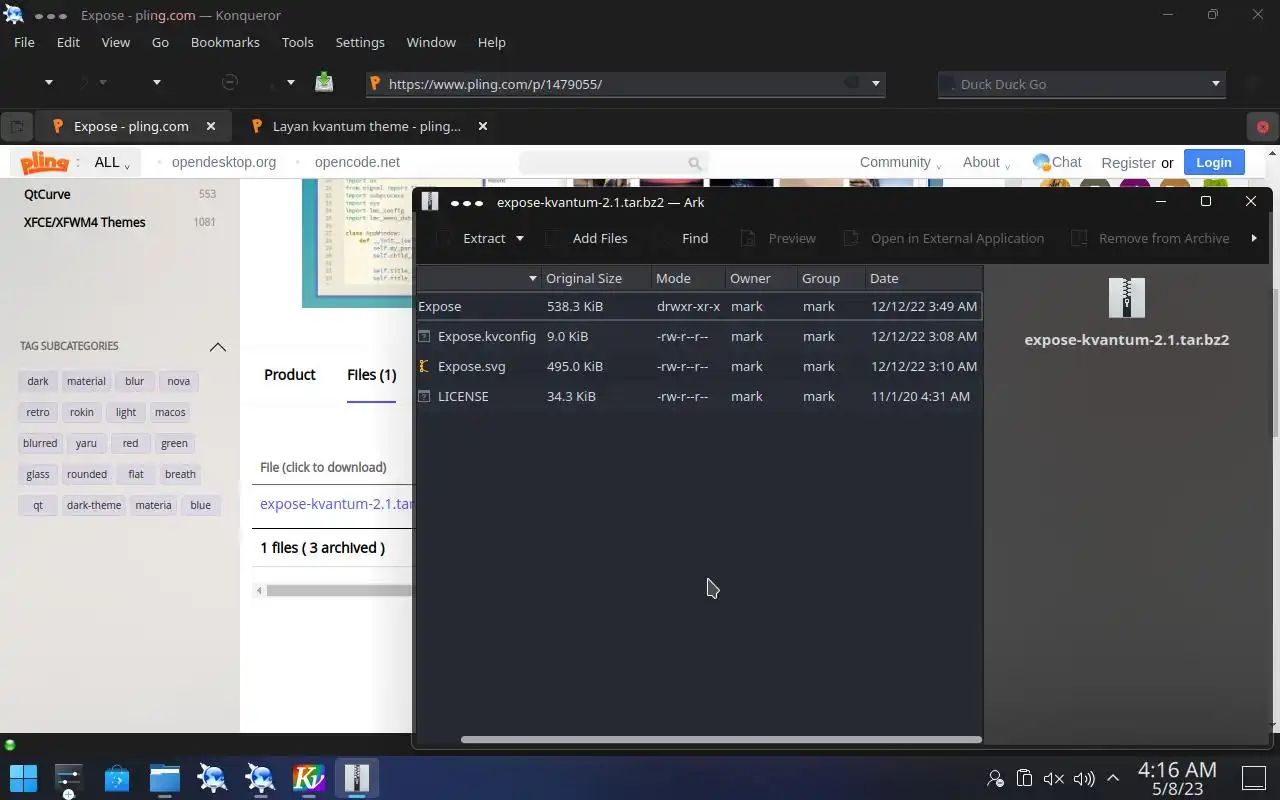The image size is (1280, 800).
Task: Click the show desktop icon at taskbar end
Action: point(1254,778)
